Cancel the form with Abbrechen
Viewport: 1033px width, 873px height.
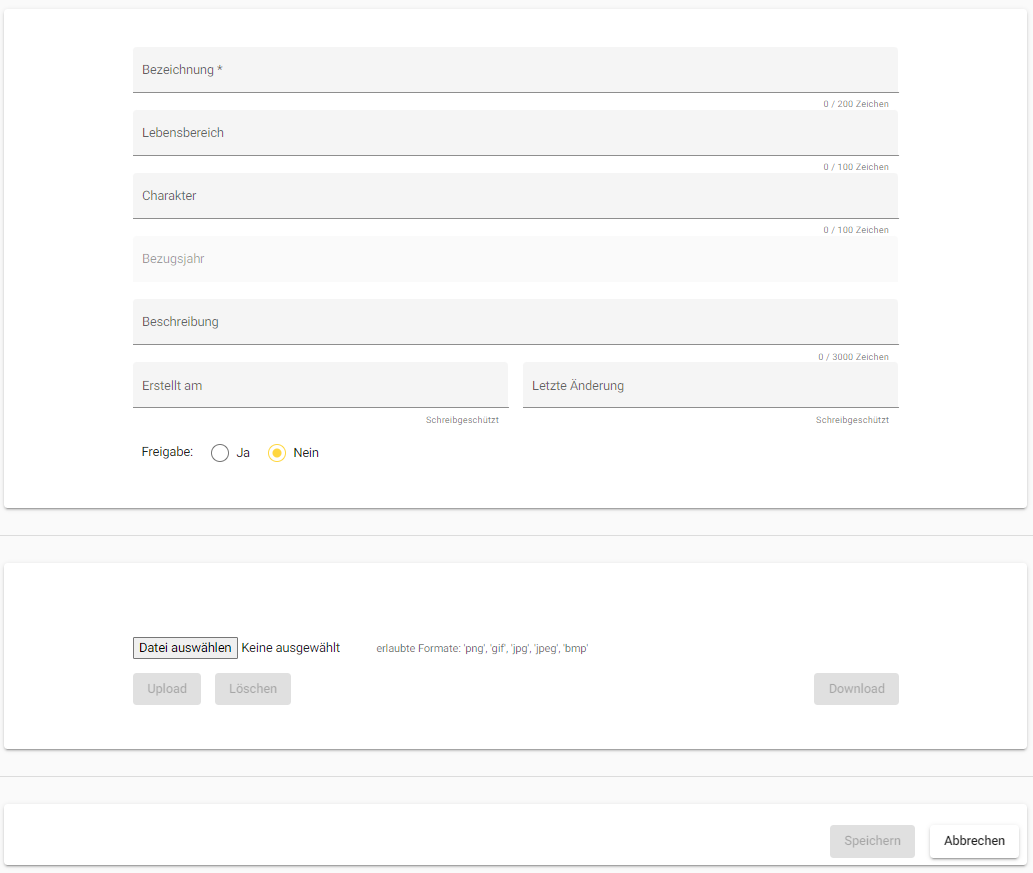point(974,841)
